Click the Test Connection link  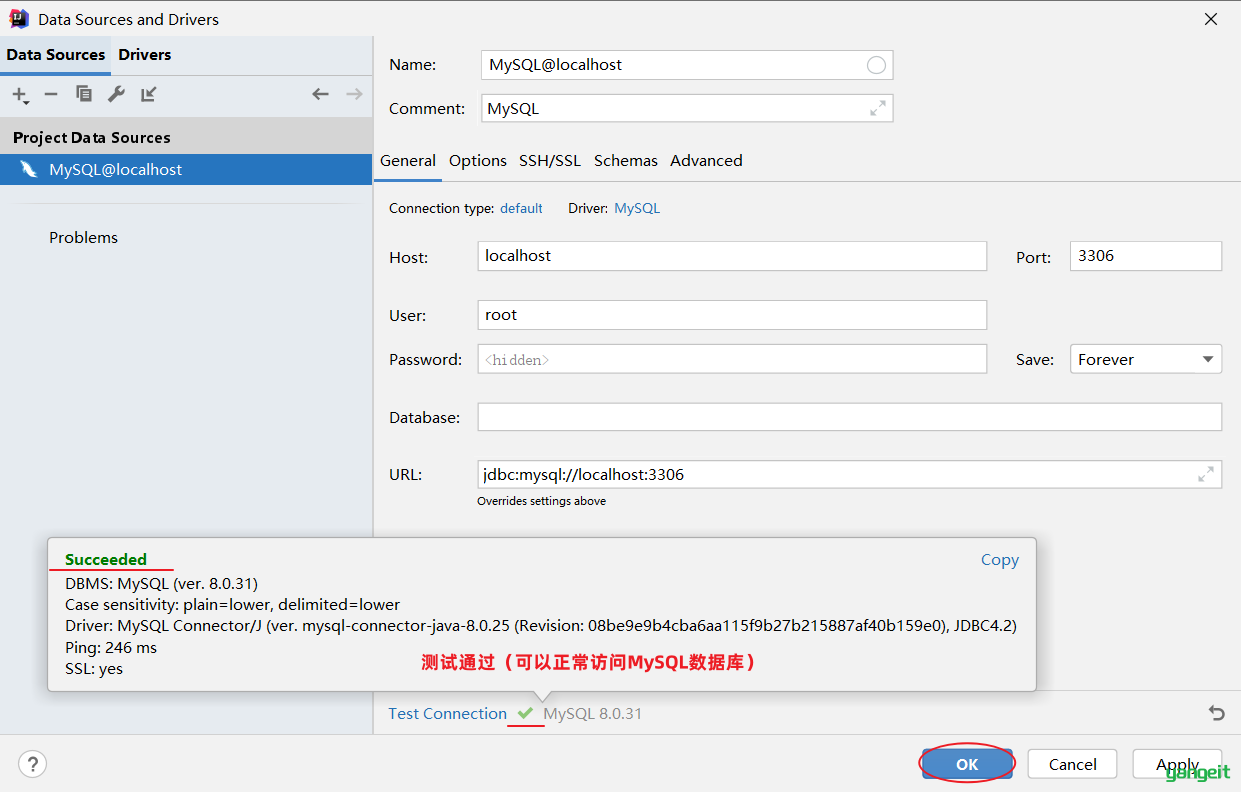click(448, 713)
